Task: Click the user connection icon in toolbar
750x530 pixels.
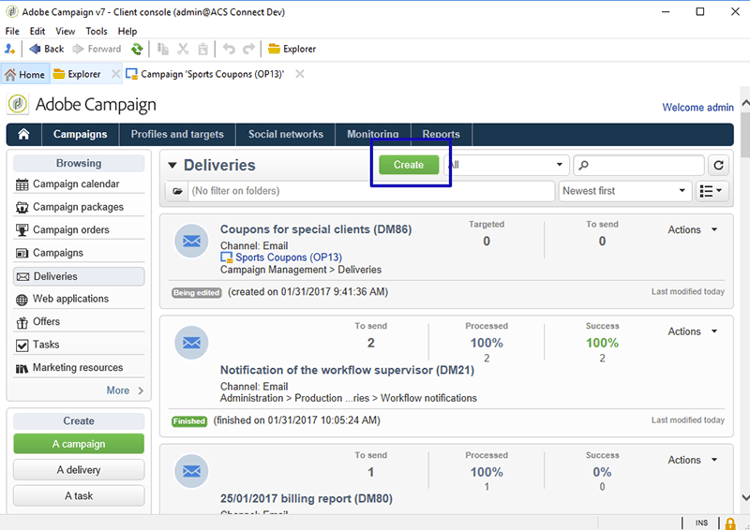Action: pos(10,49)
